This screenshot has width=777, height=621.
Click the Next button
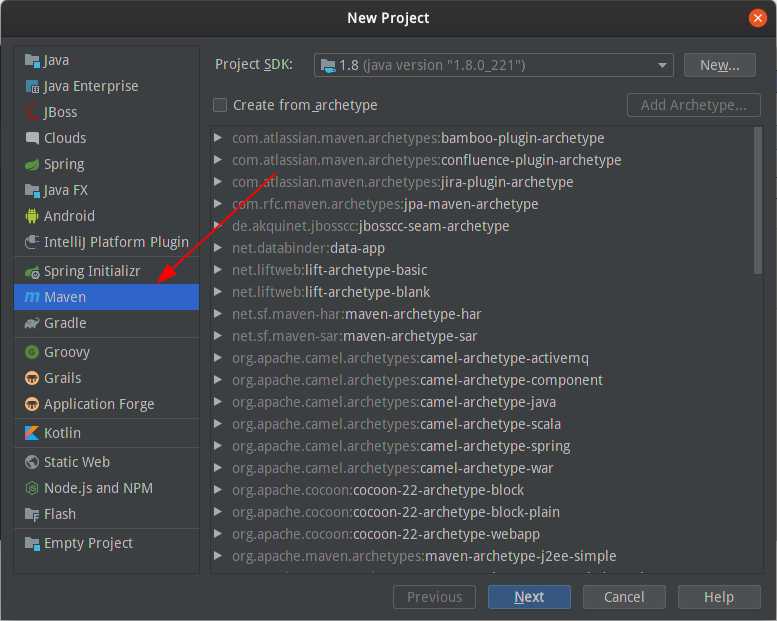click(529, 597)
